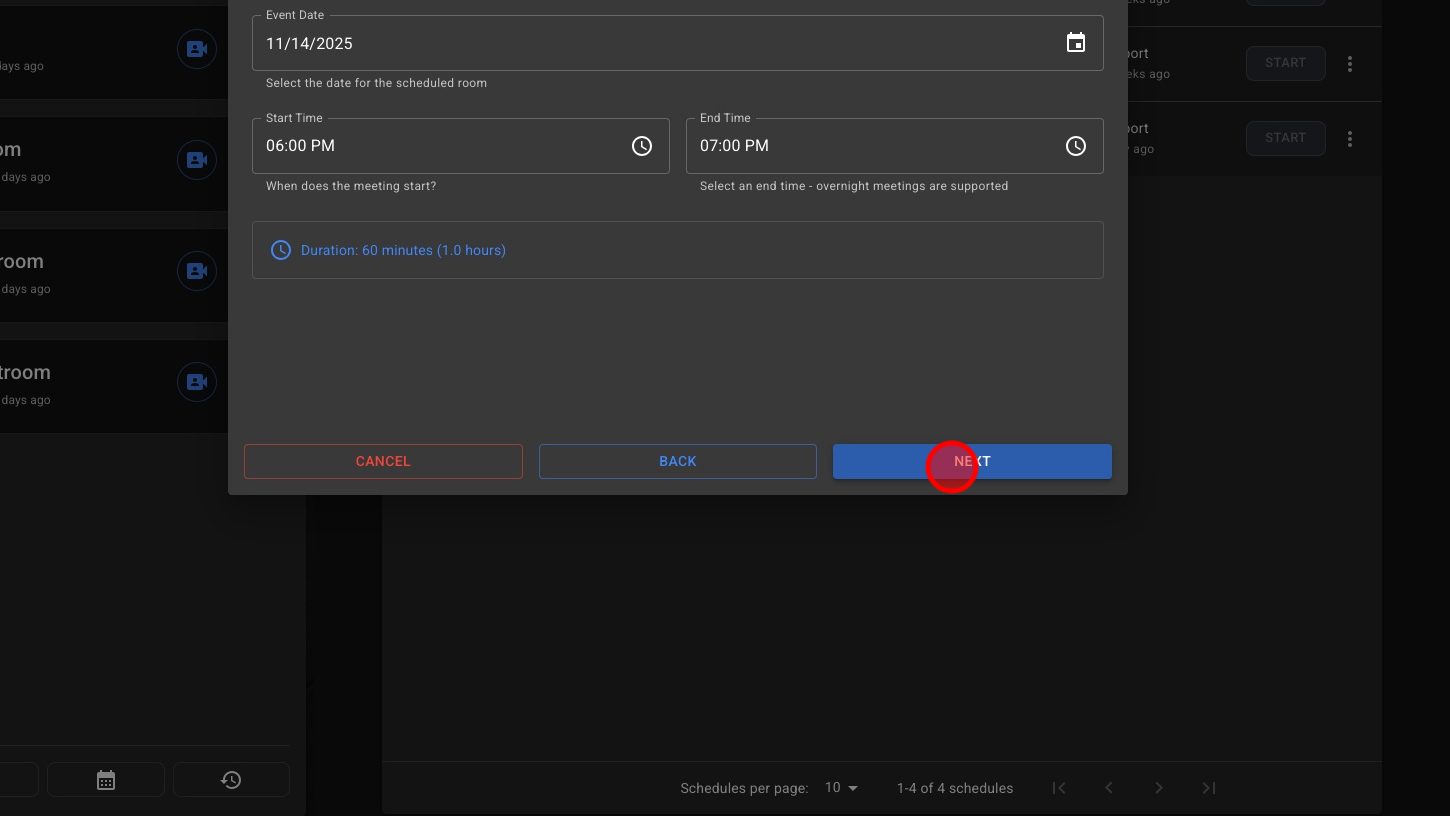The width and height of the screenshot is (1450, 816).
Task: Open the End Time clock picker icon
Action: tap(1075, 146)
